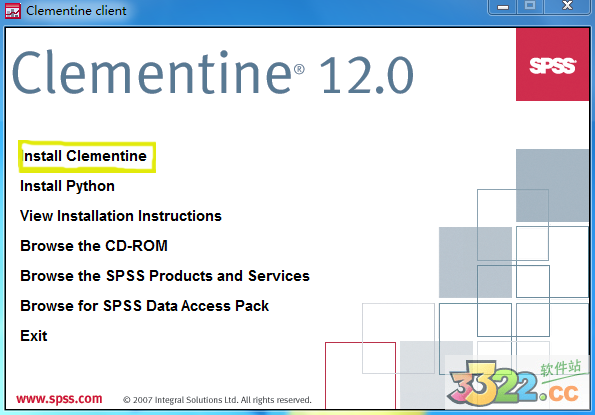Choose Install Python from the list

[67, 186]
